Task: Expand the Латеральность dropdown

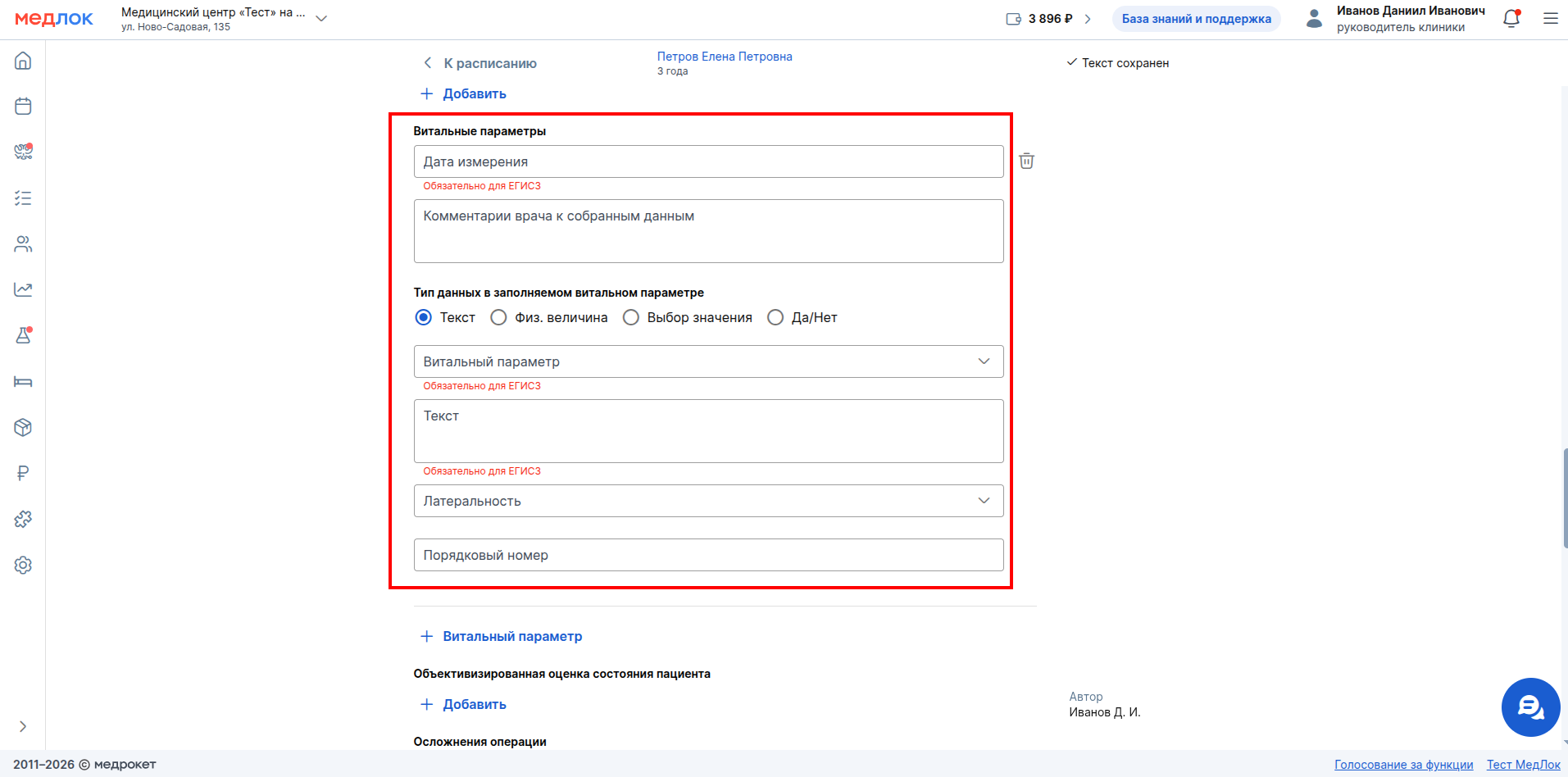Action: (708, 501)
